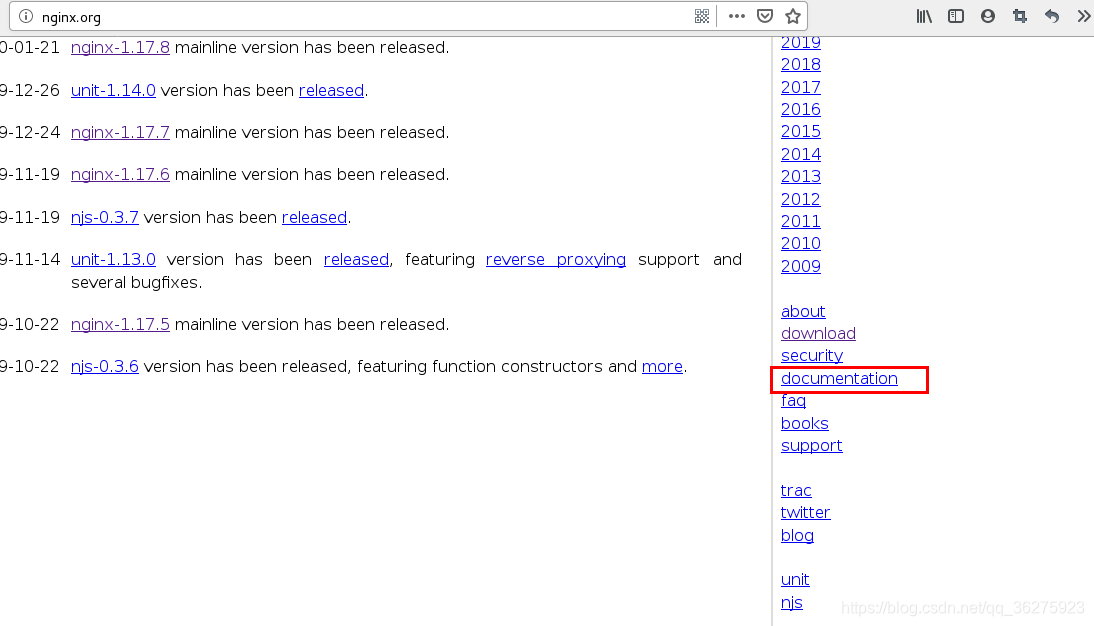Follow the nginx-1.17.8 release link
This screenshot has height=626, width=1094.
tap(120, 47)
